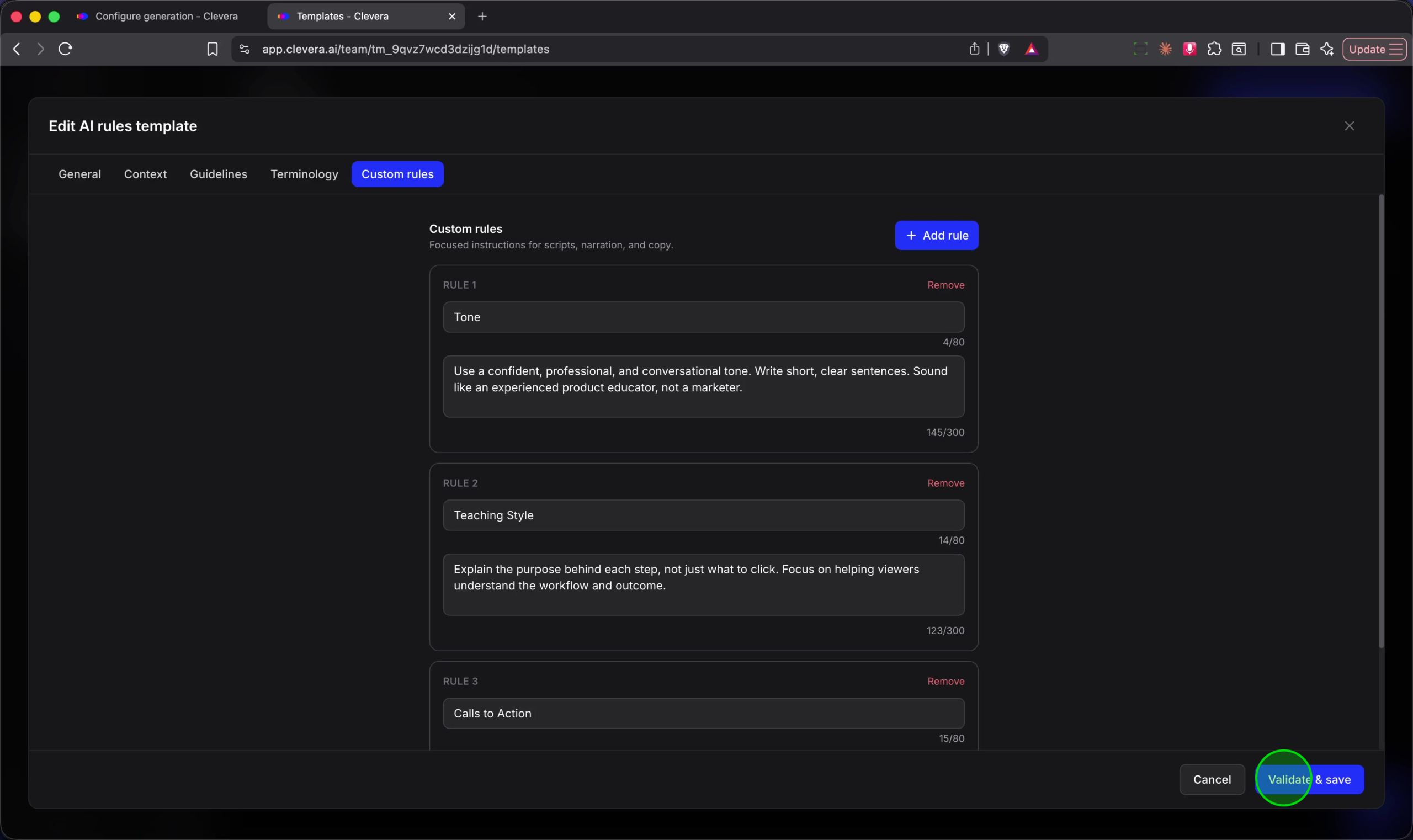Click Validate & save
The height and width of the screenshot is (840, 1413).
pyautogui.click(x=1309, y=780)
